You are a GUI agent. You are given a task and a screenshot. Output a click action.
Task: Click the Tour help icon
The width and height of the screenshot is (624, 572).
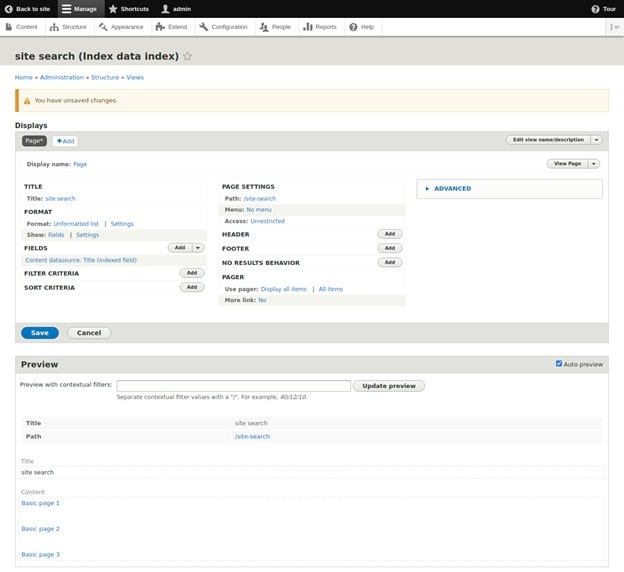click(x=596, y=9)
